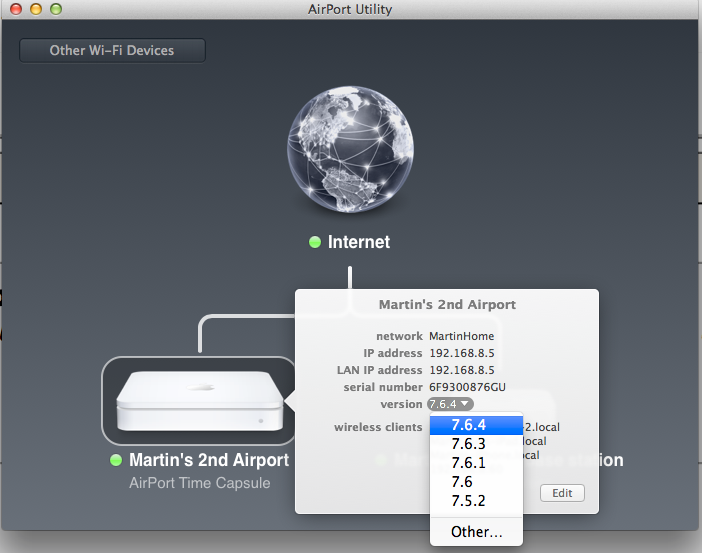The width and height of the screenshot is (702, 553).
Task: Click the green Internet status dot
Action: click(315, 242)
